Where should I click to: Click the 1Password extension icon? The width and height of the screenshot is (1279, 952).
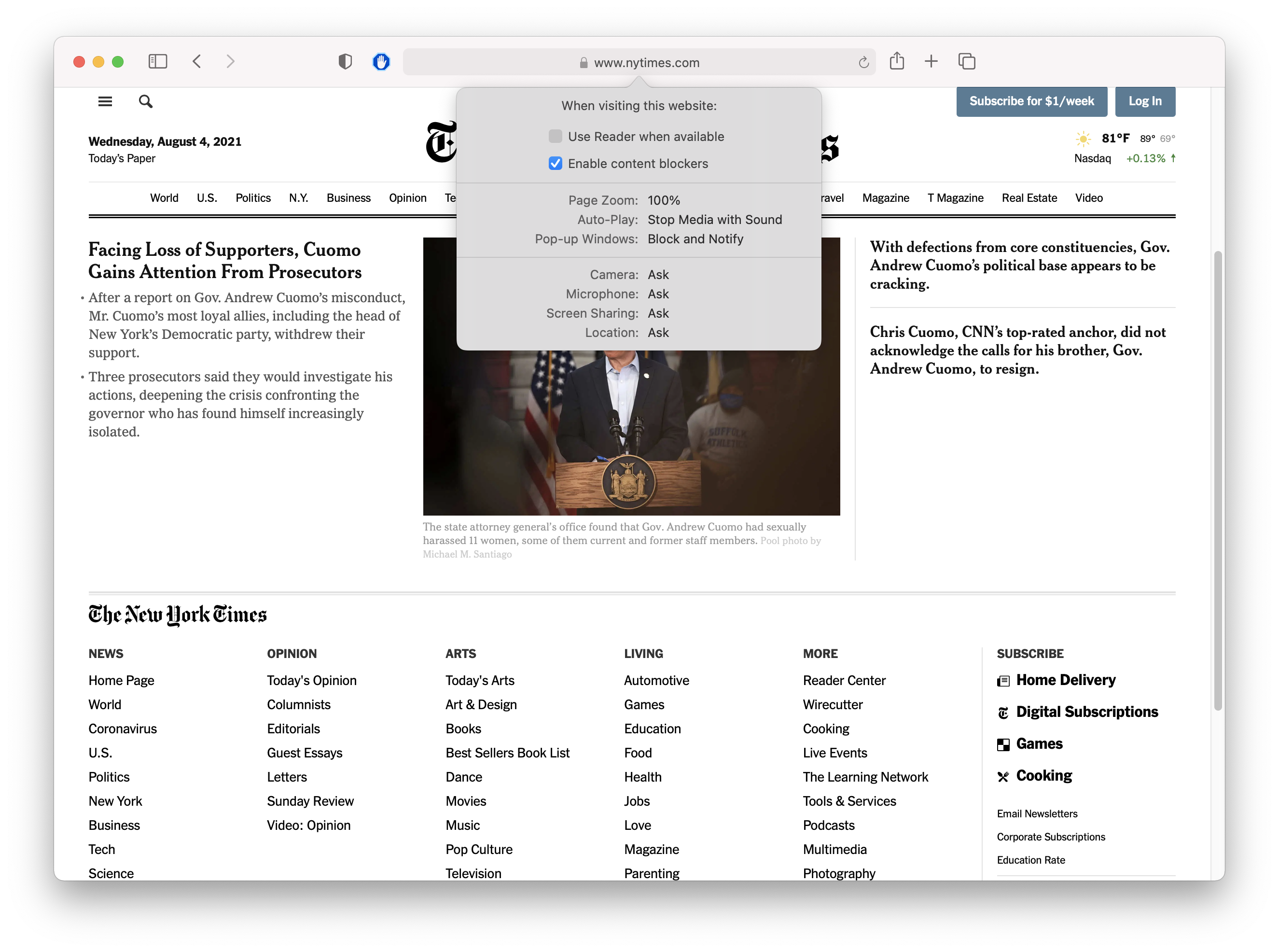345,62
